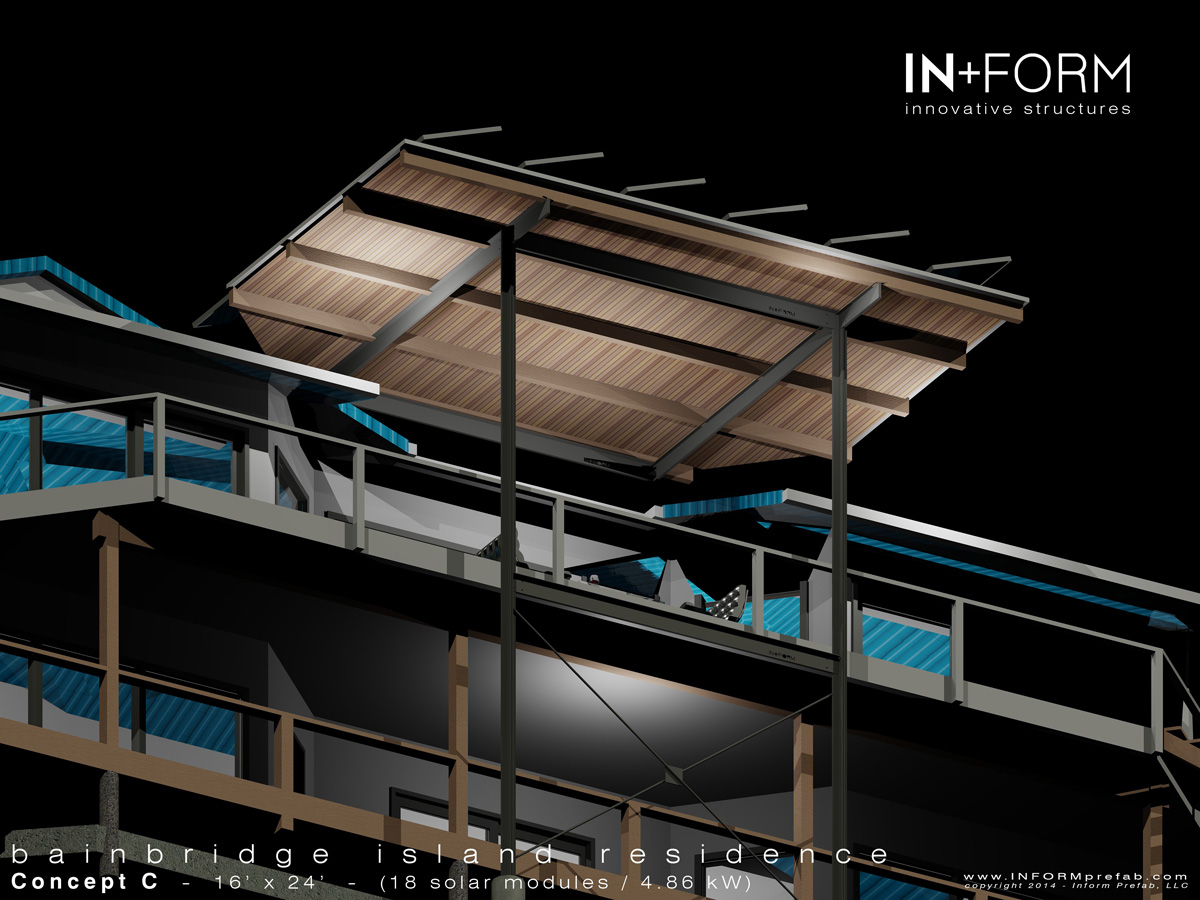Click the IN+FORM logo
This screenshot has width=1200, height=900.
[1017, 74]
